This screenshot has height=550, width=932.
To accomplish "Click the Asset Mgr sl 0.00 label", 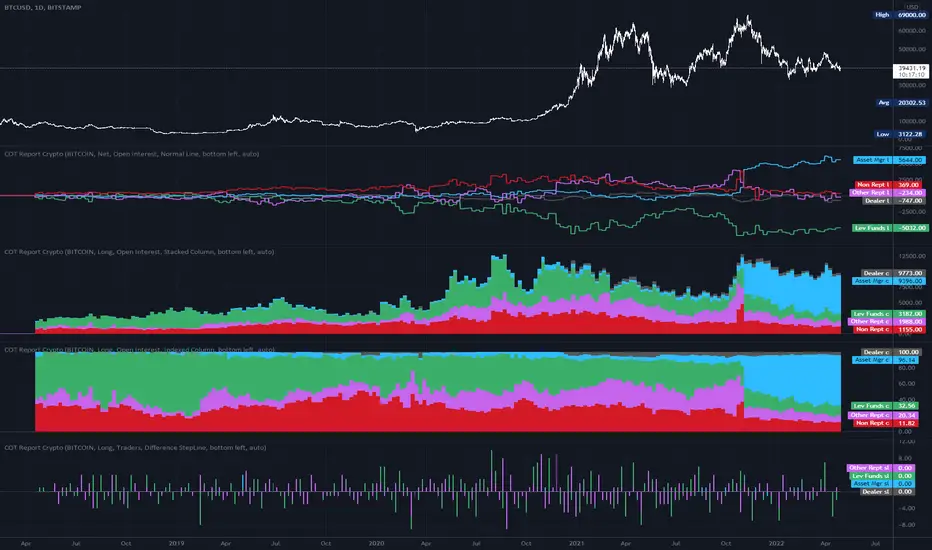I will [x=883, y=483].
